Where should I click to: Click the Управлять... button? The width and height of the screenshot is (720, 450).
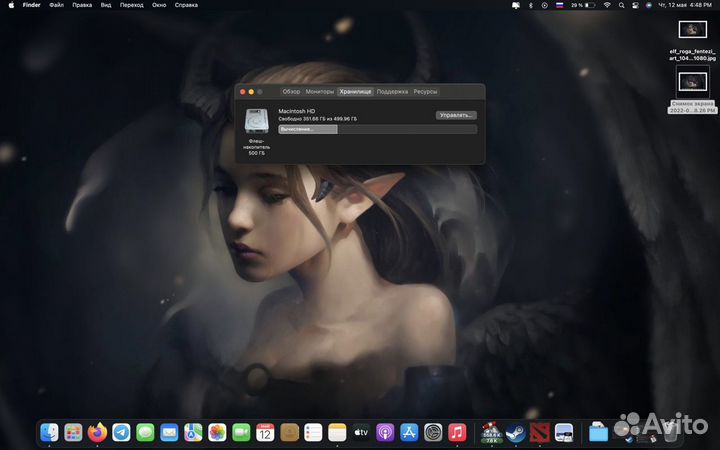pyautogui.click(x=456, y=115)
